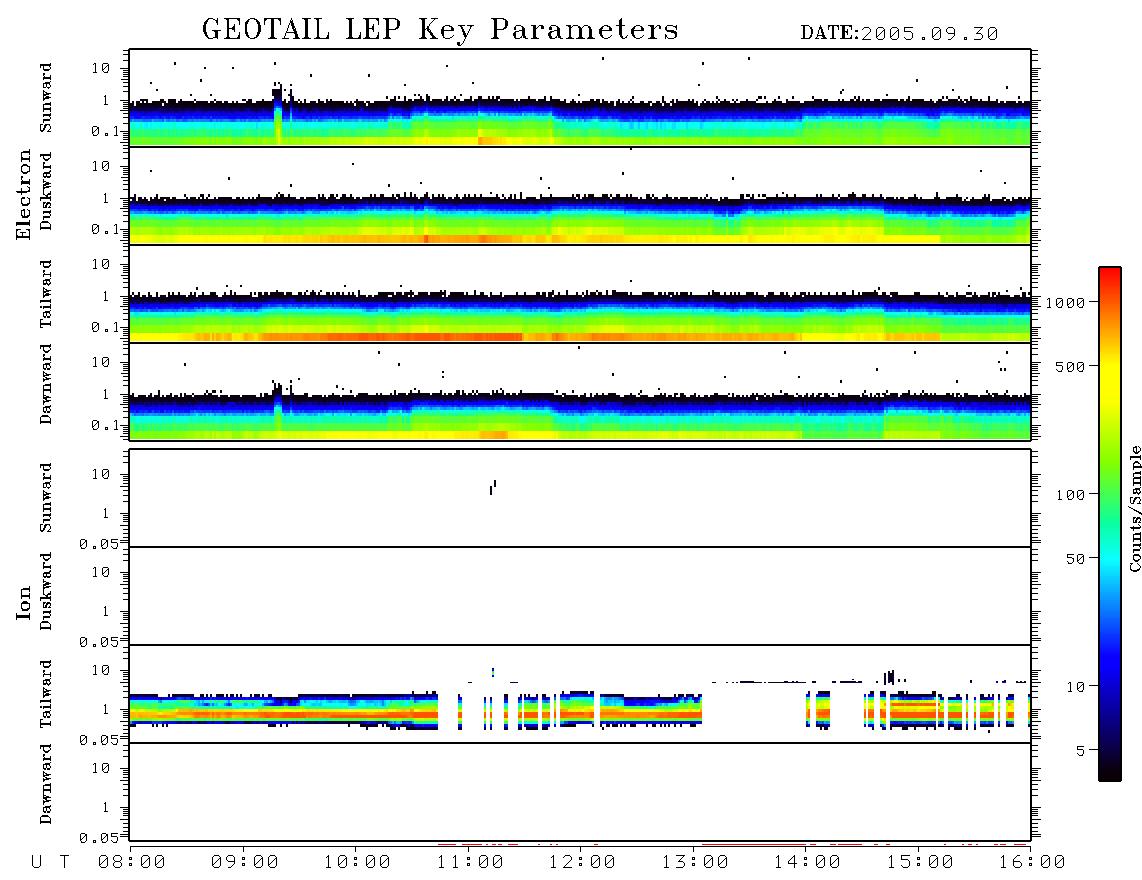Click the Counts/Sample colorbar label
This screenshot has height=880, width=1142.
point(1134,508)
